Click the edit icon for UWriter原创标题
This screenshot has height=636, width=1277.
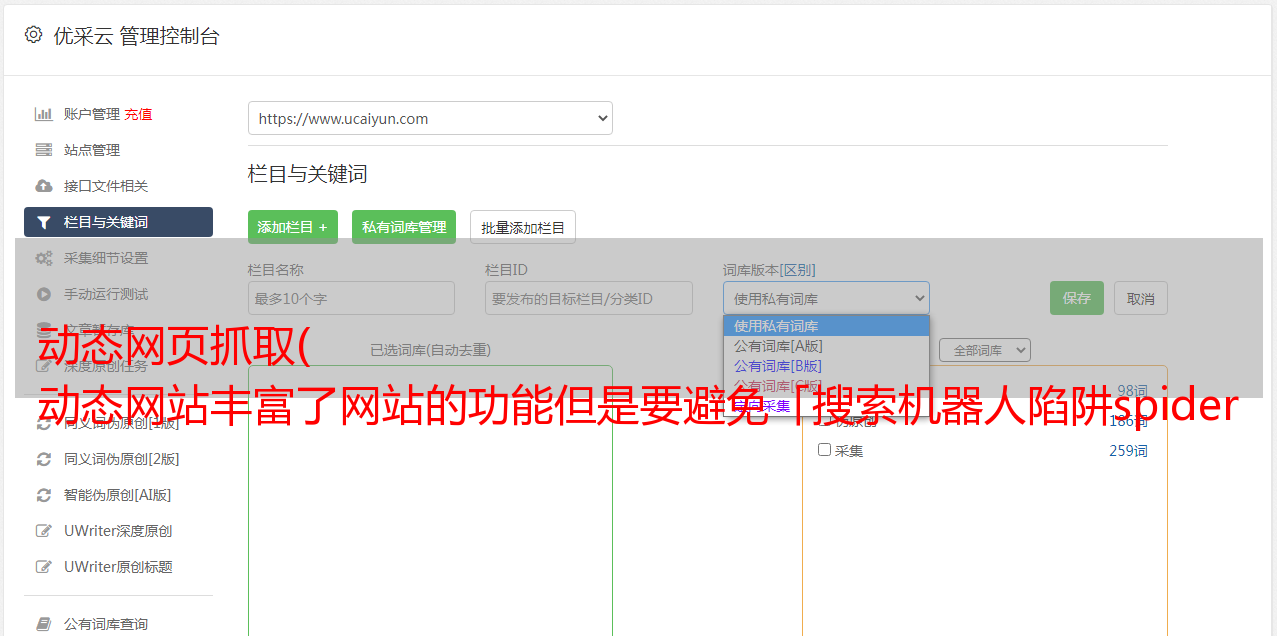pos(44,567)
